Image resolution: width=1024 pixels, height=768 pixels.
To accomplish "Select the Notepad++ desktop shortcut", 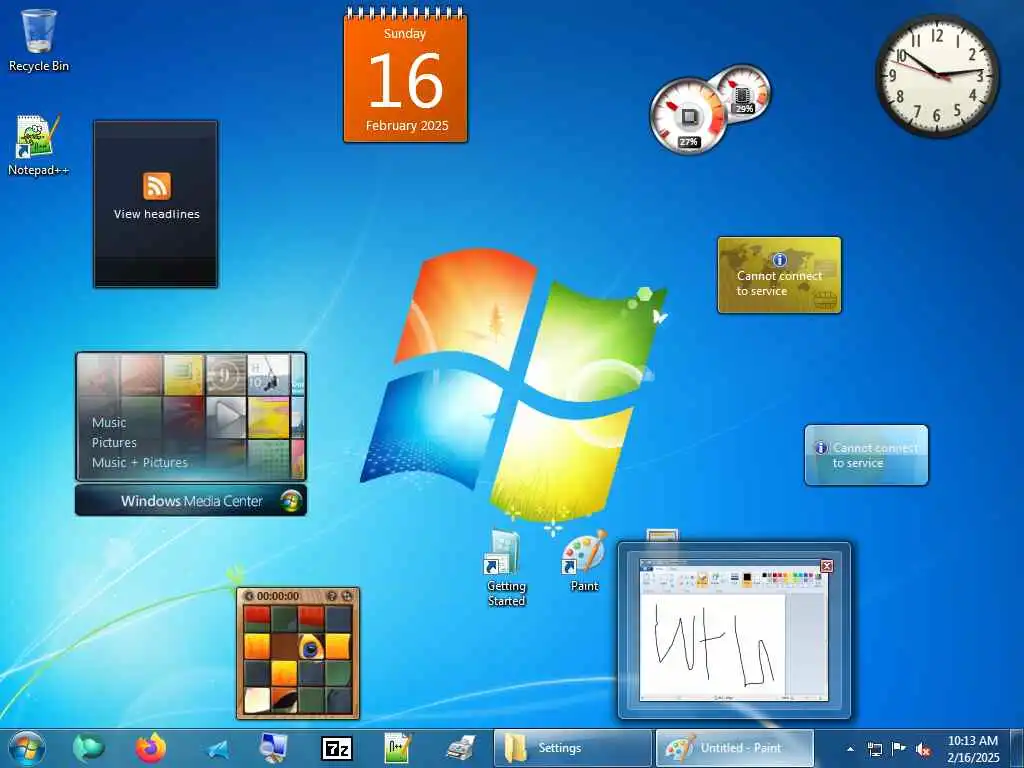I will tap(39, 145).
